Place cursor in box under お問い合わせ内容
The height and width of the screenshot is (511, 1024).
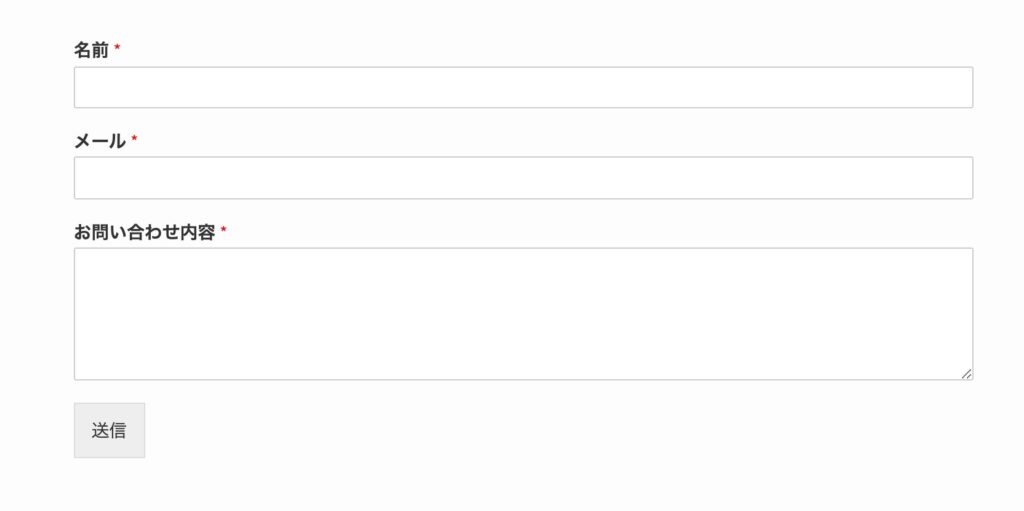point(523,314)
